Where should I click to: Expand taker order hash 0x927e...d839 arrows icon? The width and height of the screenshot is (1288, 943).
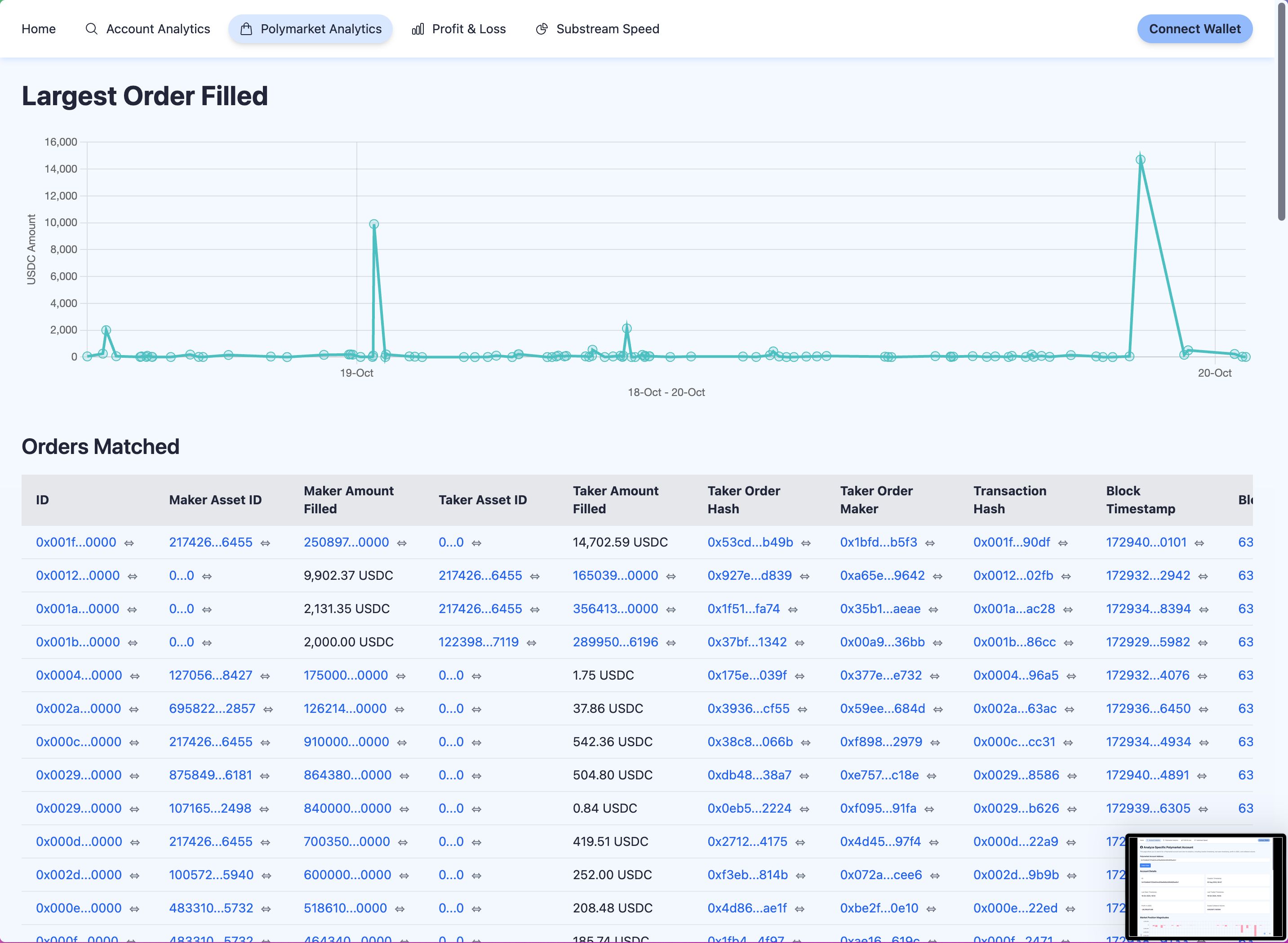coord(804,576)
